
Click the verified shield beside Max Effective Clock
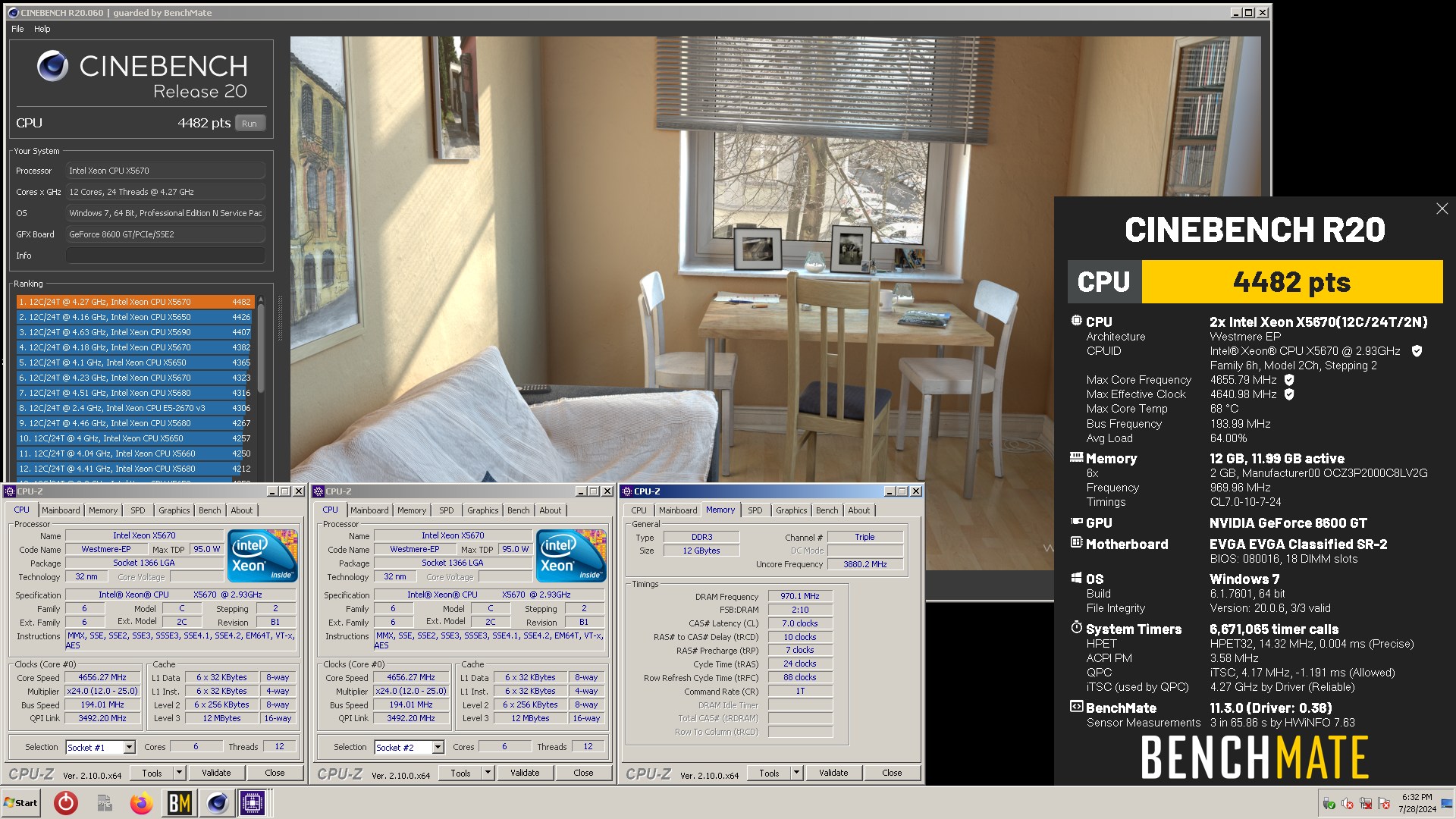pyautogui.click(x=1289, y=394)
